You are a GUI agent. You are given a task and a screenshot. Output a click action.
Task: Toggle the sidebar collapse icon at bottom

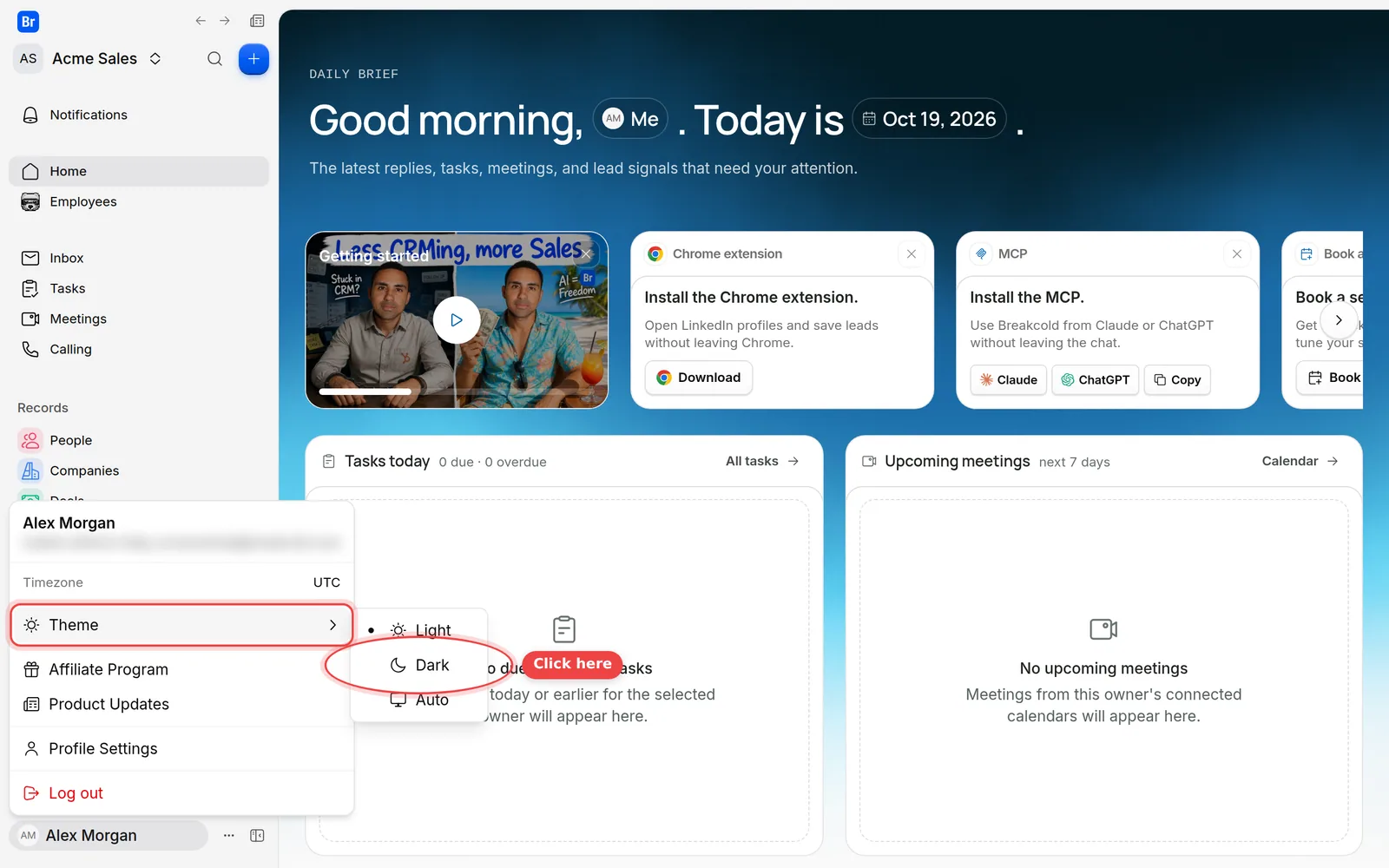pos(257,835)
